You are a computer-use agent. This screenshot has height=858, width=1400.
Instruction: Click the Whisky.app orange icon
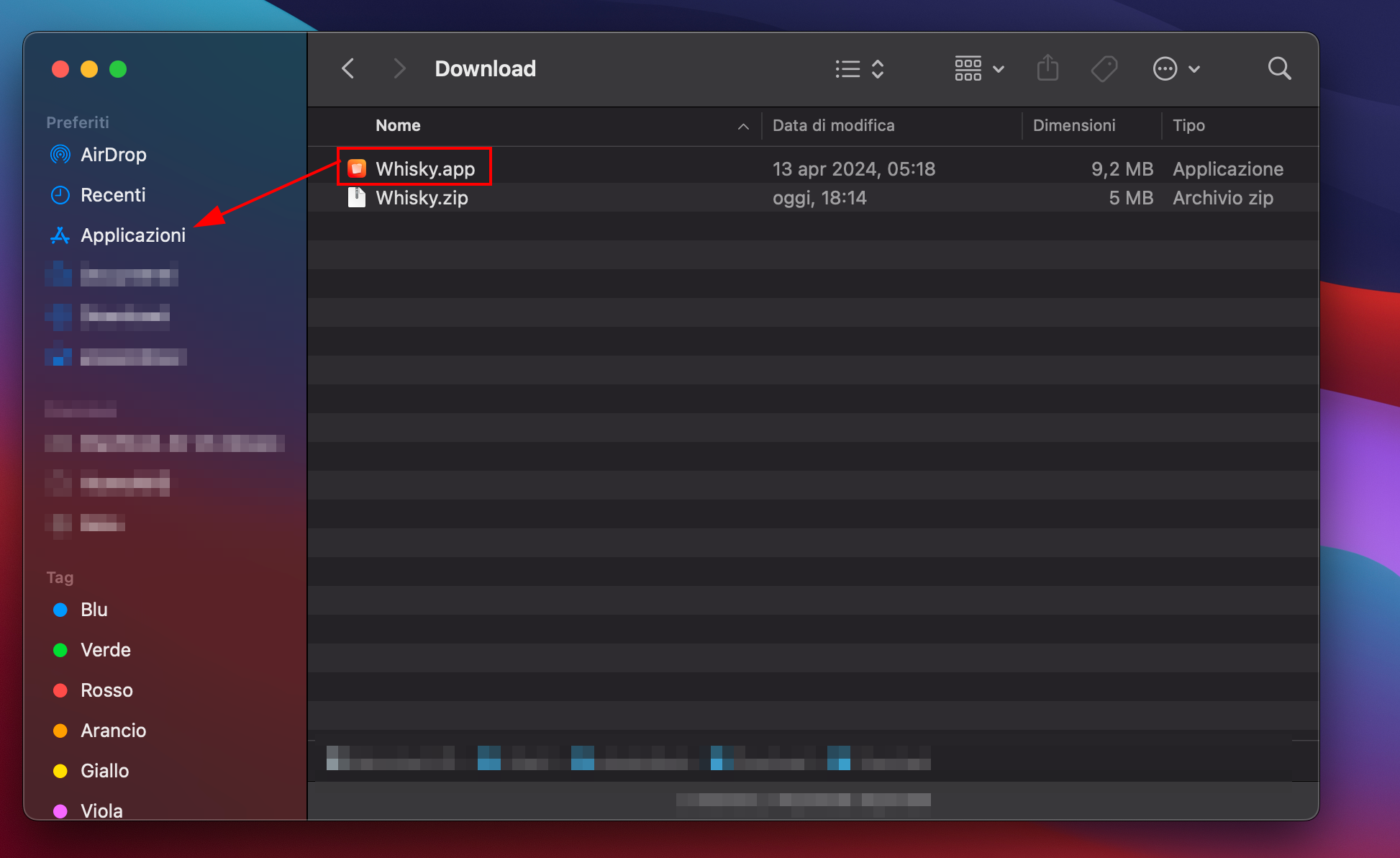click(x=357, y=168)
